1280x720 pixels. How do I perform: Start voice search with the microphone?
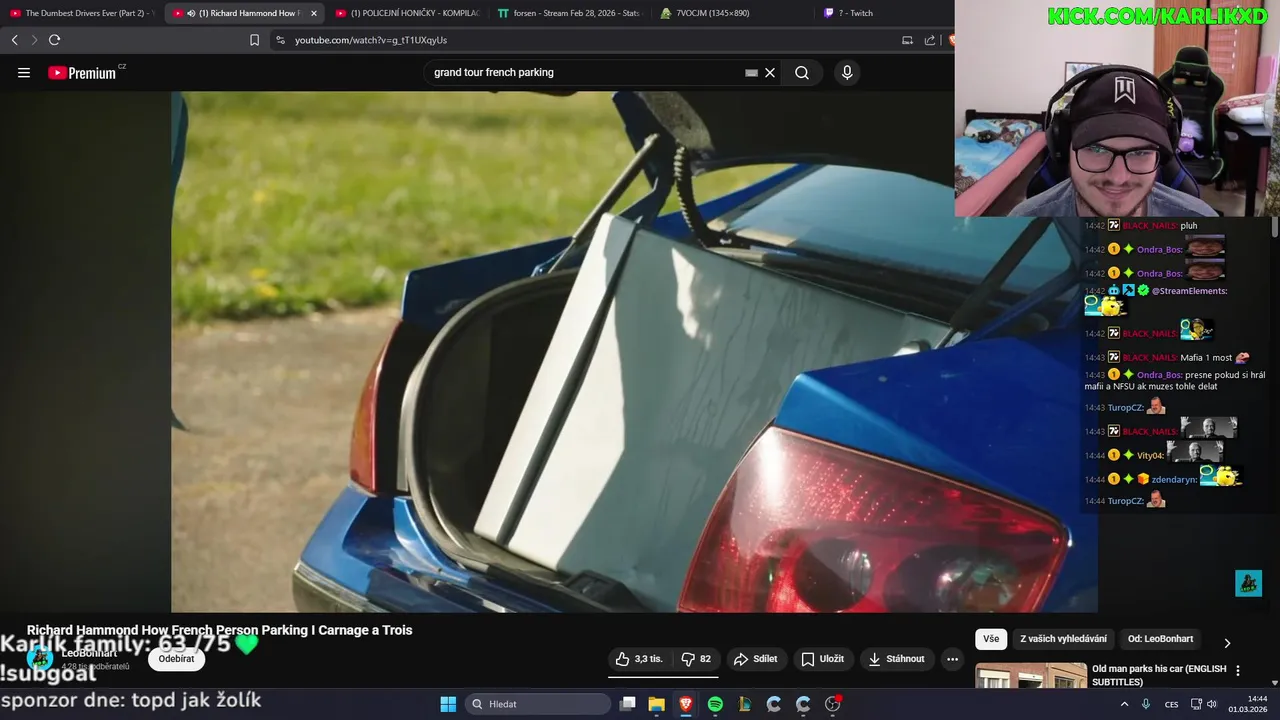847,72
